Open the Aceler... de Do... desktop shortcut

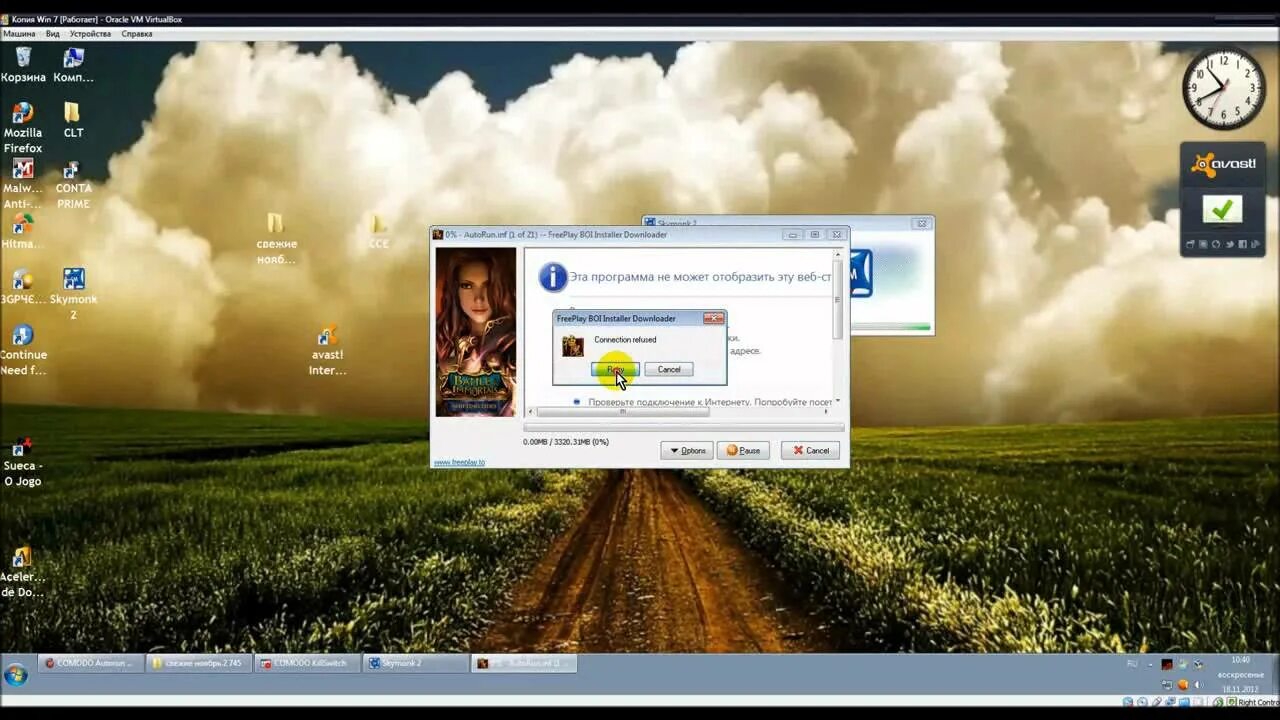tap(23, 572)
